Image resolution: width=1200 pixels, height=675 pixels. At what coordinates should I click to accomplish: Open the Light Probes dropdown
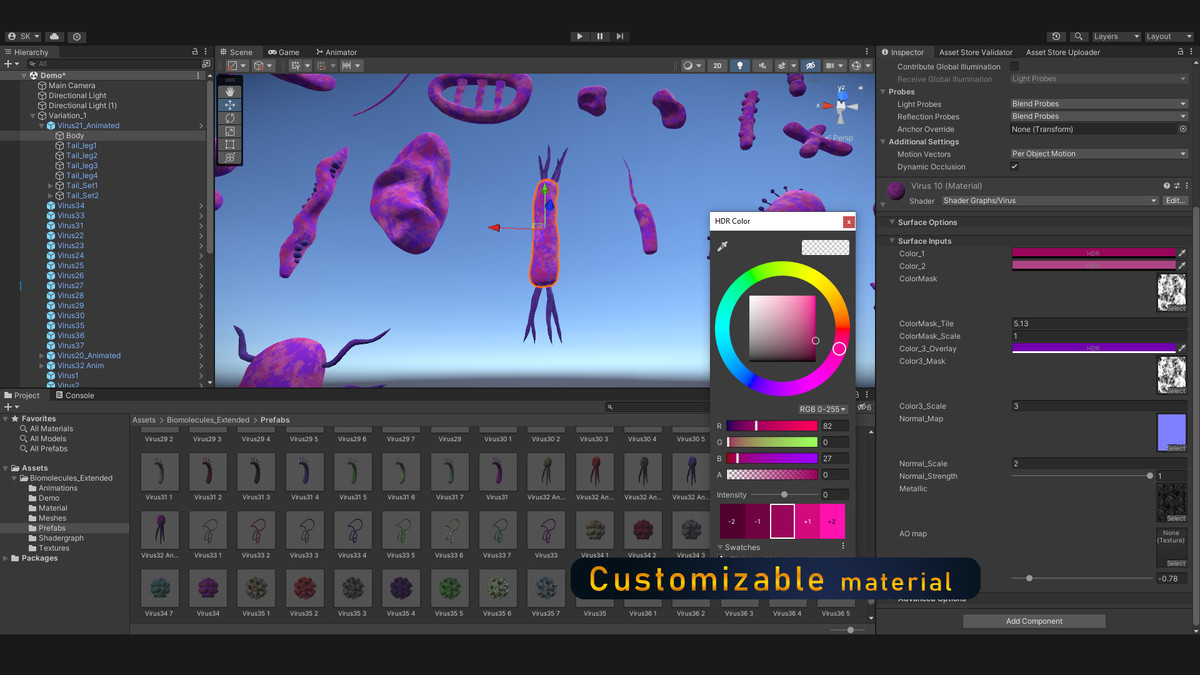(1099, 104)
